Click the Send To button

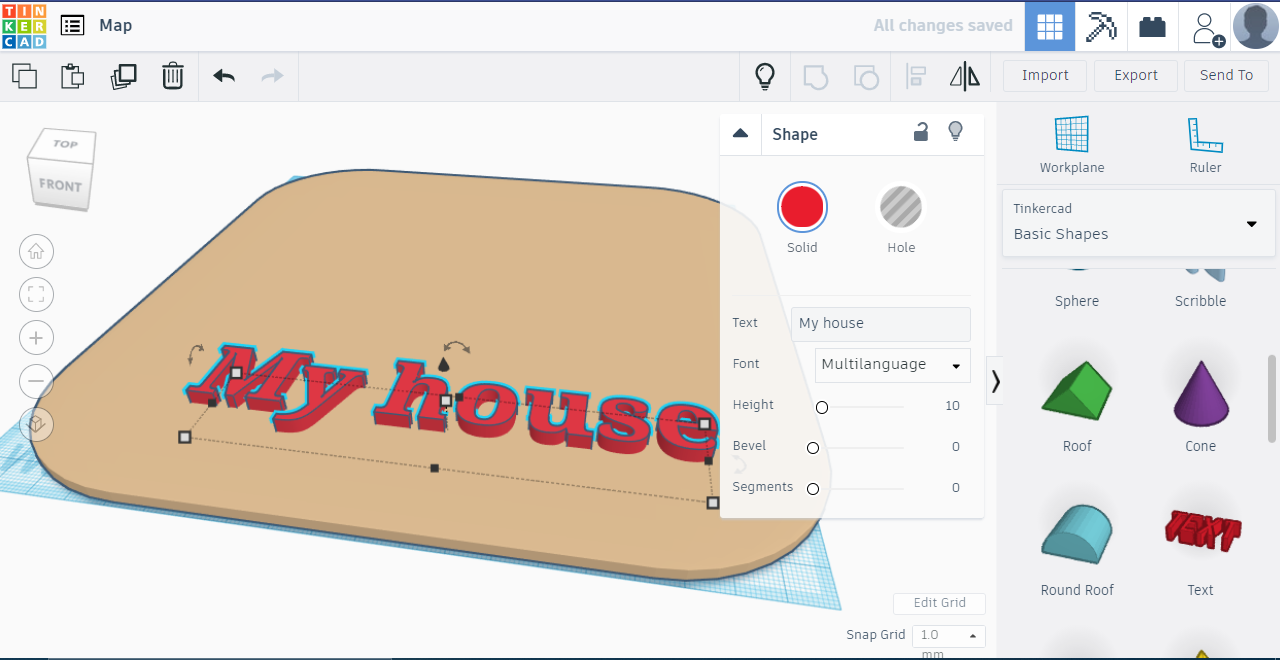click(x=1226, y=76)
